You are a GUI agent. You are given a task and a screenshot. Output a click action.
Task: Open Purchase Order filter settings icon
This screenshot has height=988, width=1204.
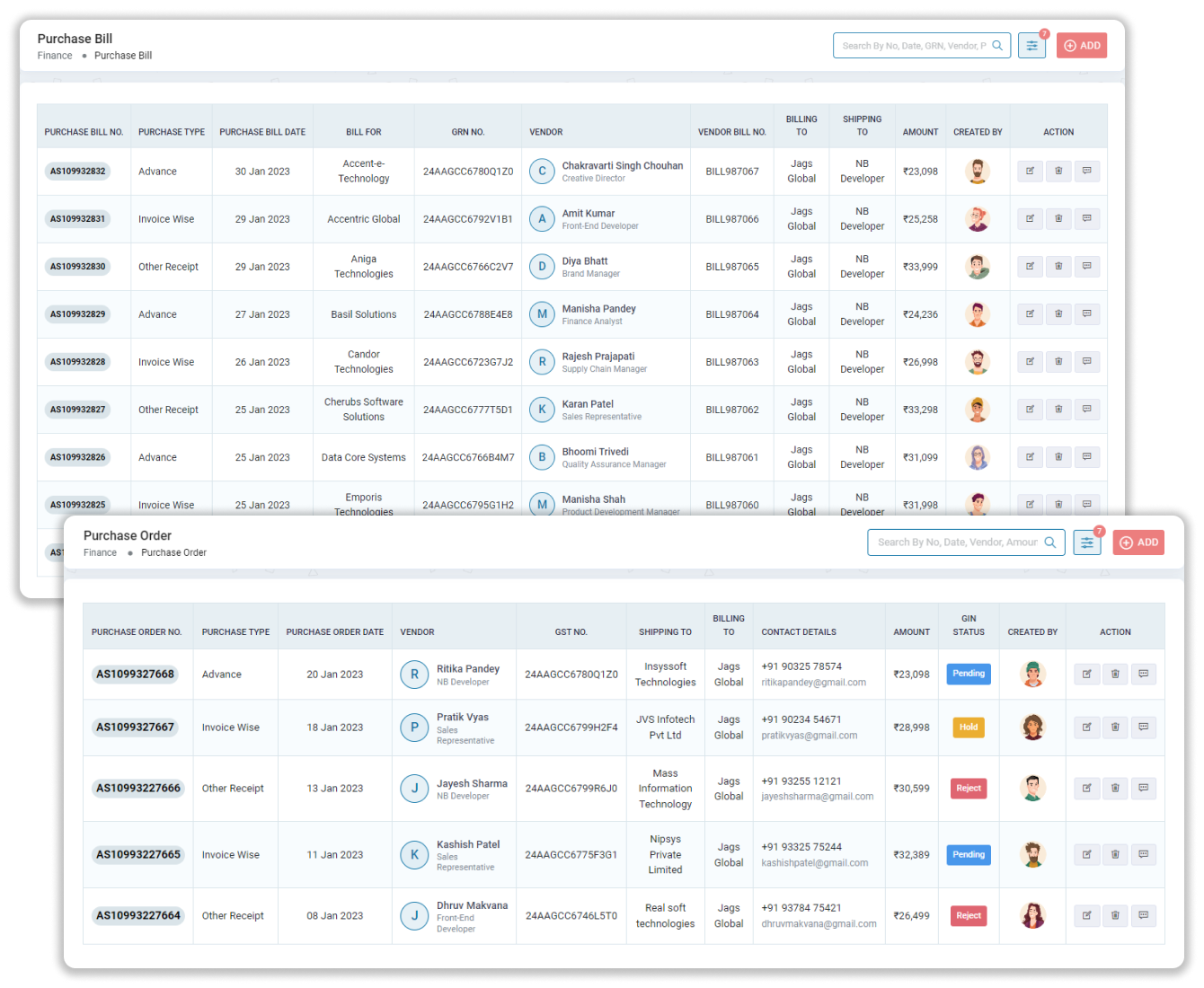click(x=1087, y=543)
